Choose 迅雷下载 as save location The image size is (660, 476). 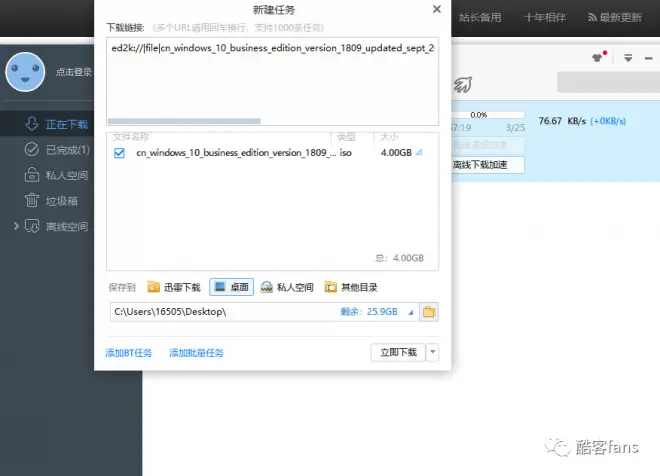[174, 287]
